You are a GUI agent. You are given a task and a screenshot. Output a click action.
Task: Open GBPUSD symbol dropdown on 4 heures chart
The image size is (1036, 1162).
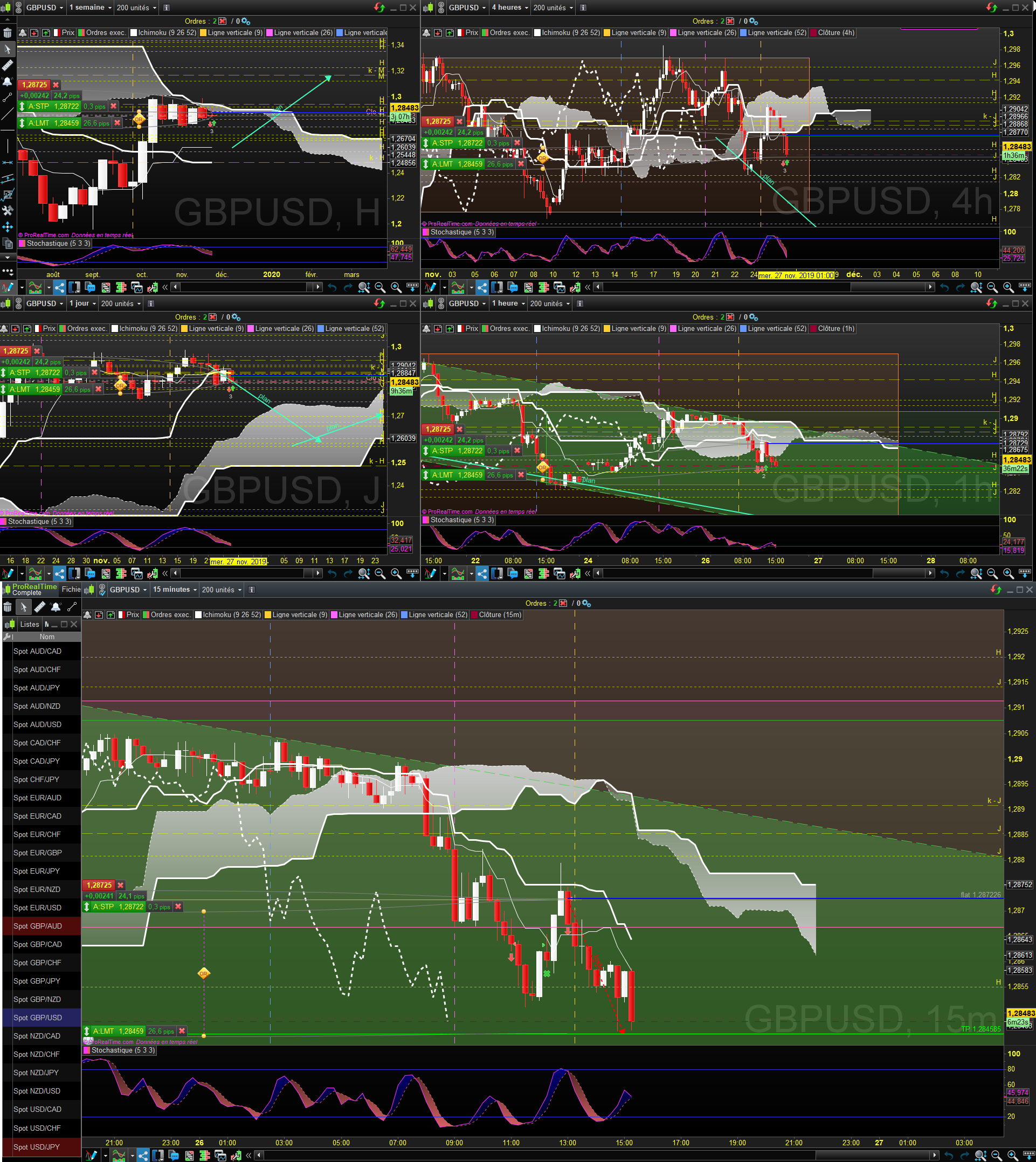pyautogui.click(x=467, y=8)
